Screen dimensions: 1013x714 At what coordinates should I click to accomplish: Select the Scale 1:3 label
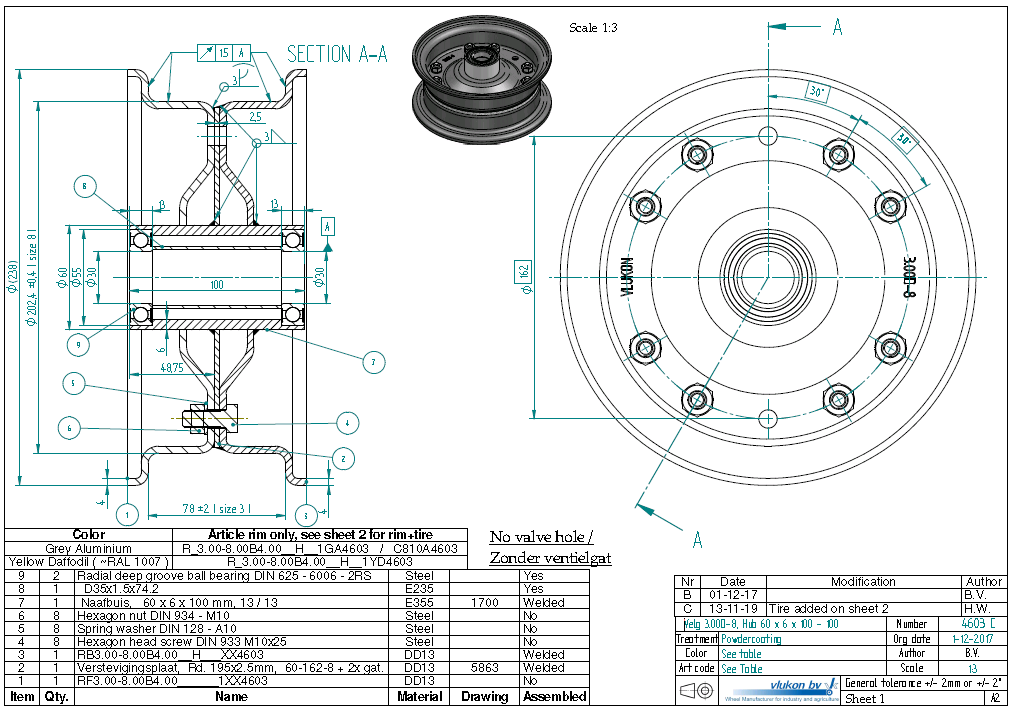pyautogui.click(x=593, y=28)
